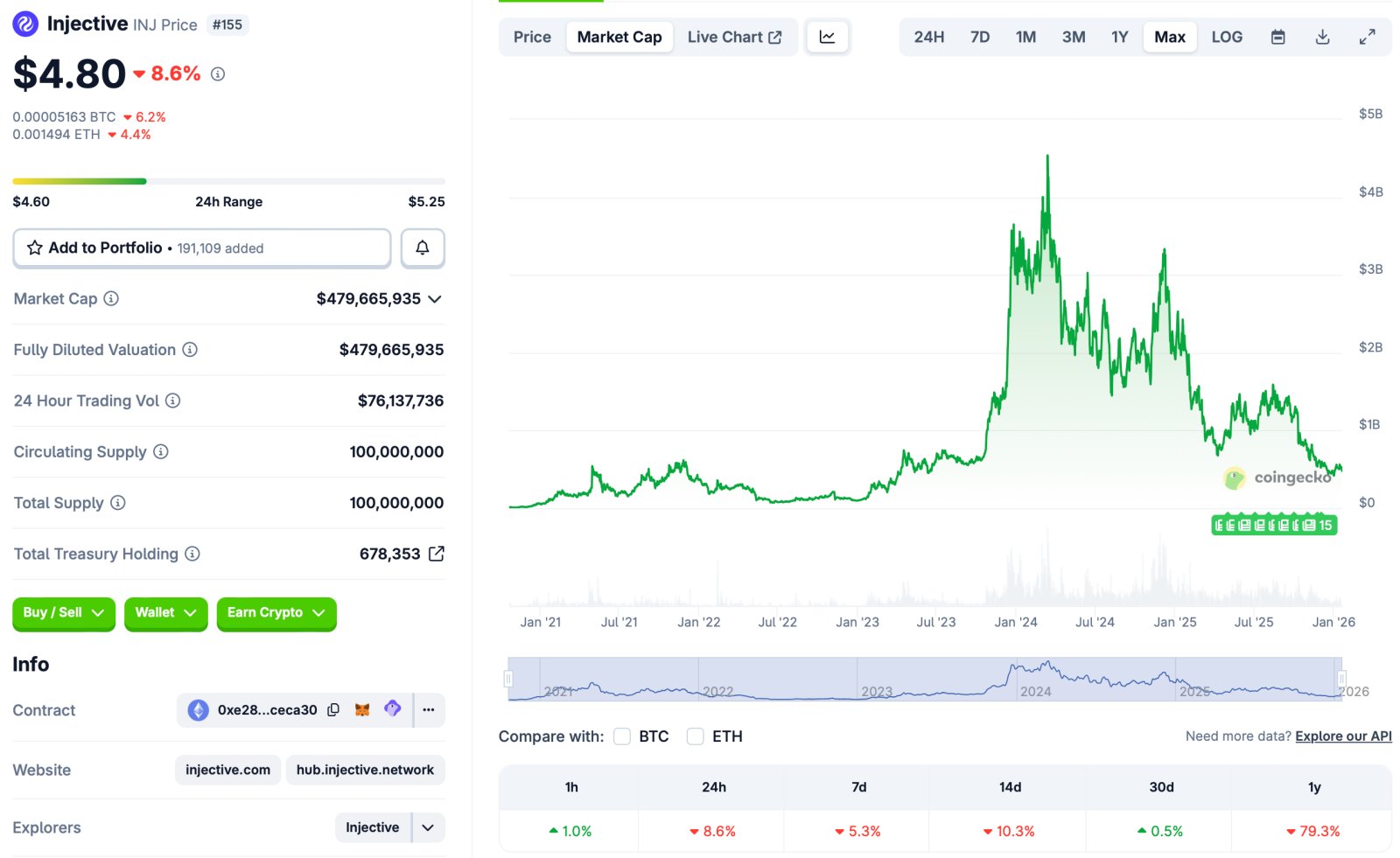
Task: Open the calendar date range icon
Action: pos(1277,37)
